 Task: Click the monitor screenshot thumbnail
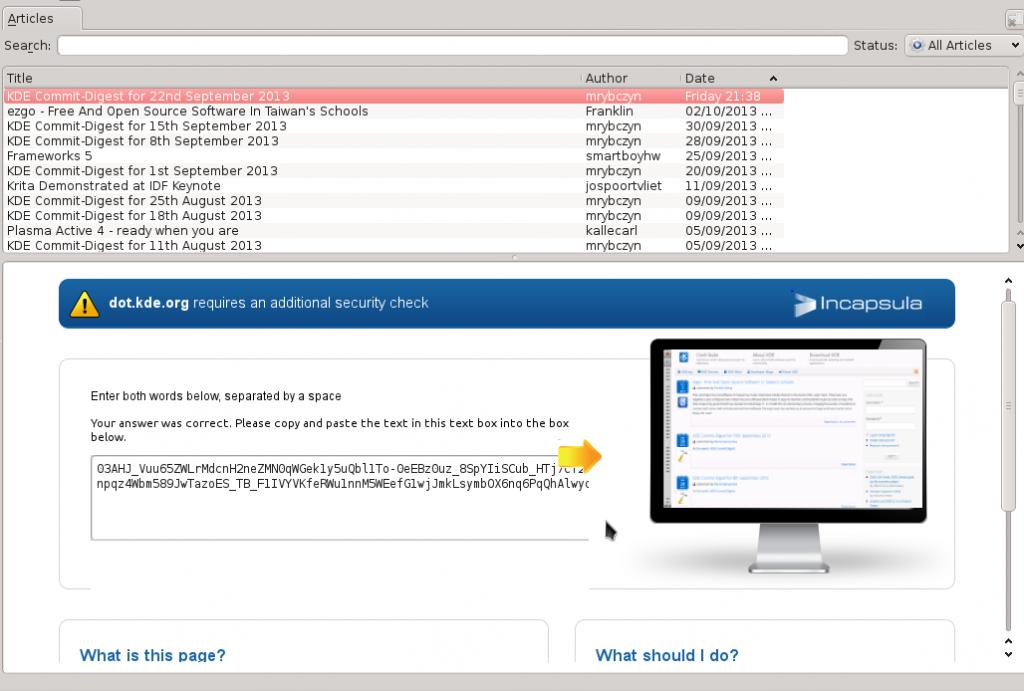787,430
